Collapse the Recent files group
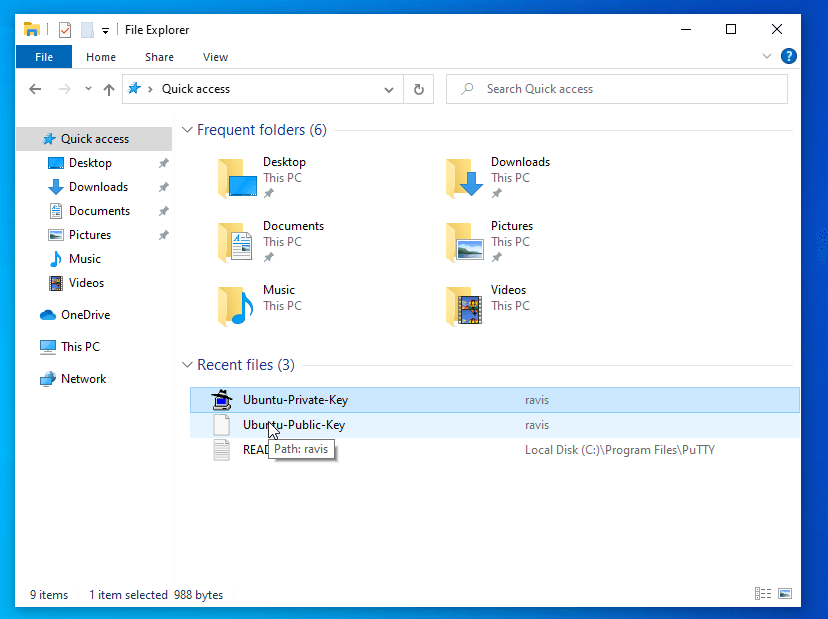The image size is (828, 619). click(x=187, y=364)
